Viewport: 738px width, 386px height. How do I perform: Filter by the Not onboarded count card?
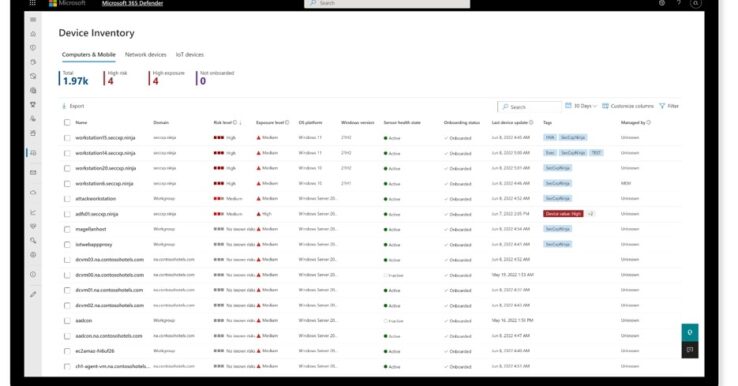tap(215, 78)
